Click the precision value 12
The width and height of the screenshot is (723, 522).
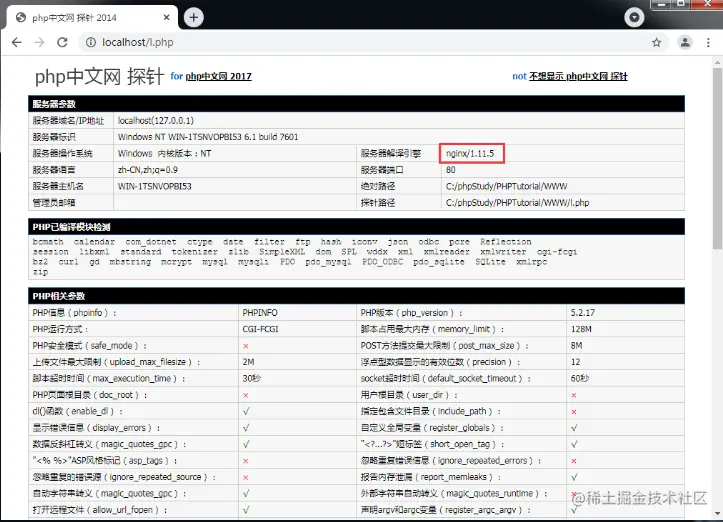coord(575,362)
